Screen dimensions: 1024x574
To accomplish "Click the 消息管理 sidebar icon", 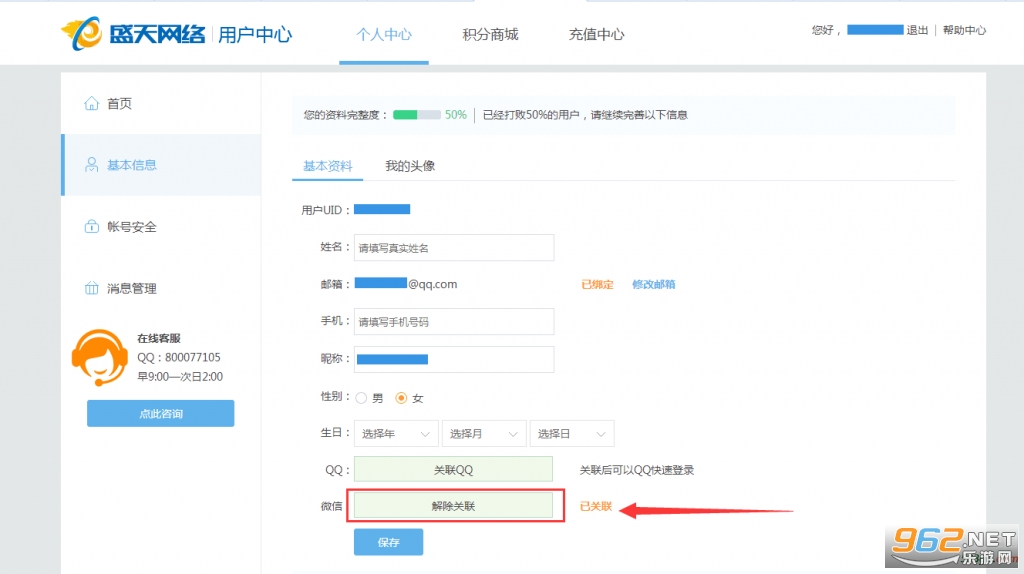I will tap(91, 288).
